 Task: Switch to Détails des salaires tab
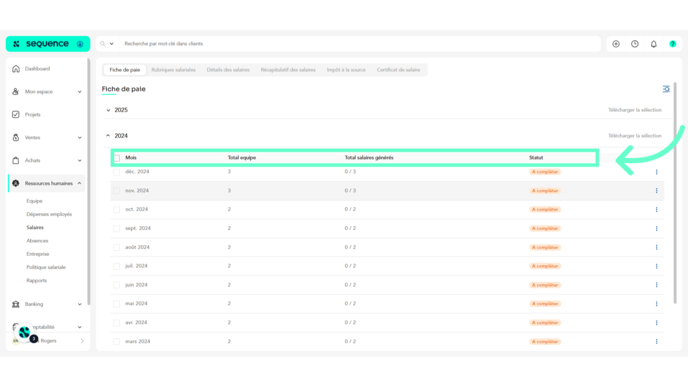[x=228, y=70]
